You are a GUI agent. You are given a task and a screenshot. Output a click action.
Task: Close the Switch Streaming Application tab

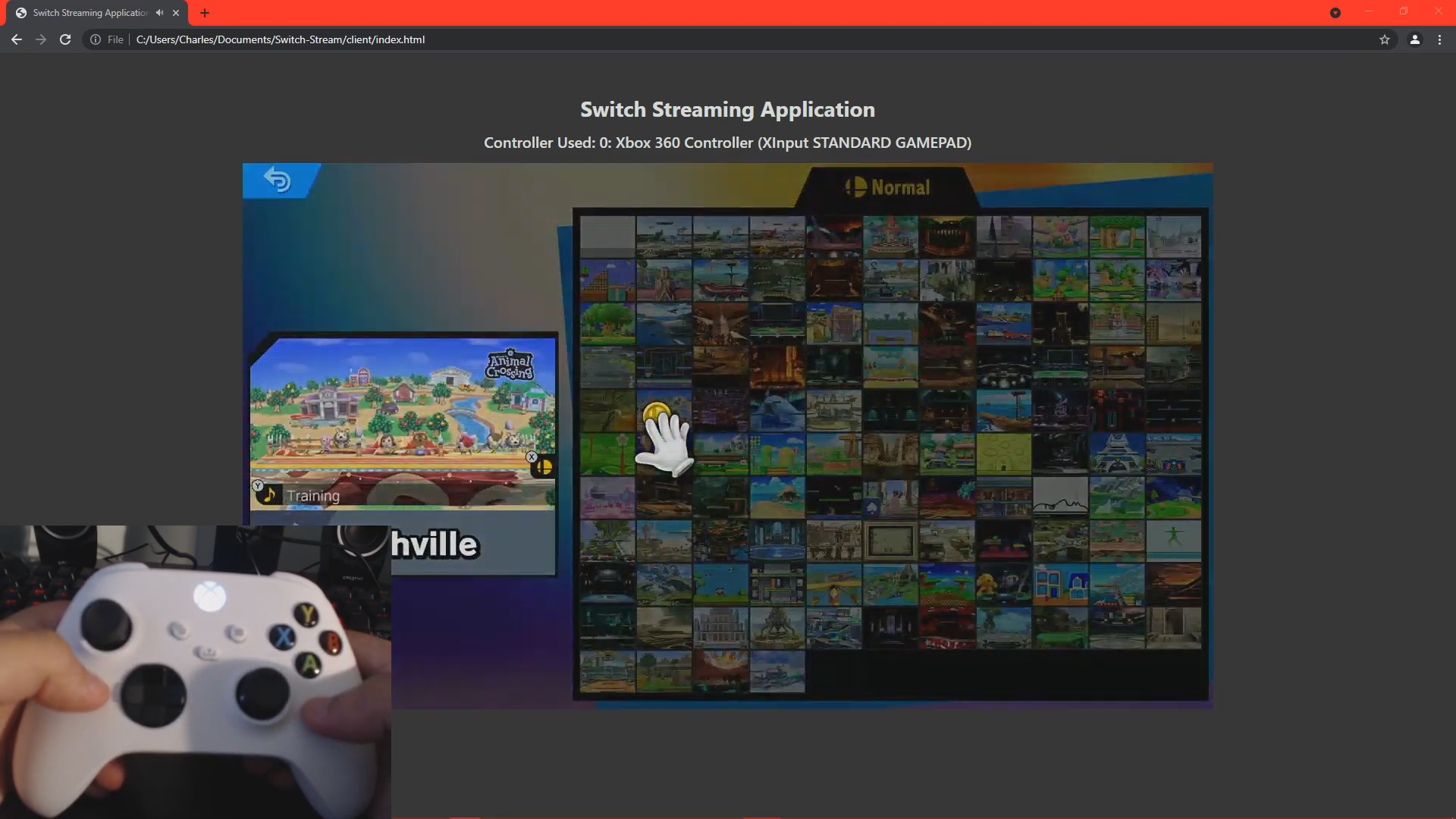pyautogui.click(x=176, y=13)
